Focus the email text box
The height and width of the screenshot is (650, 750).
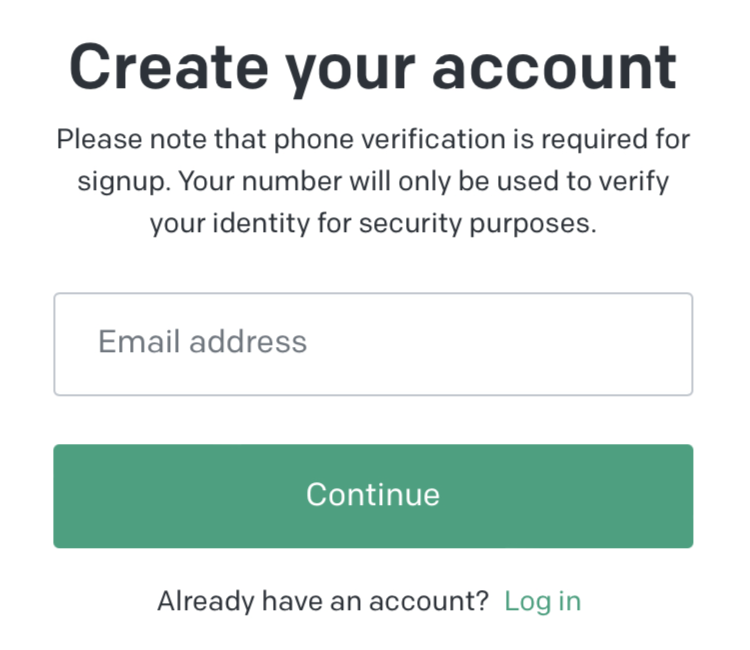pos(372,344)
